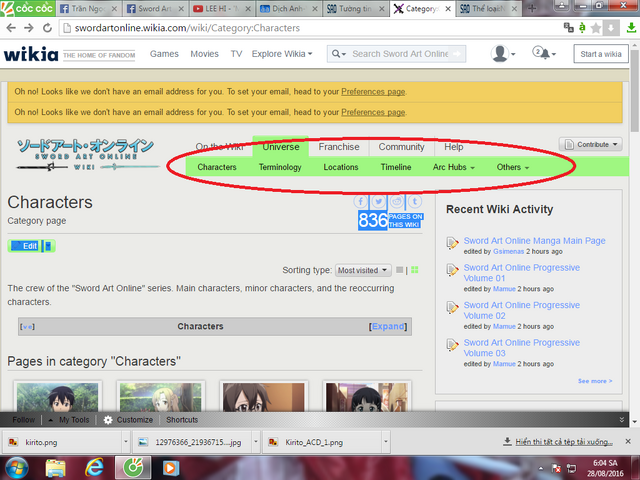This screenshot has height=480, width=640.
Task: Select the Franchise navigation tab
Action: [x=339, y=147]
